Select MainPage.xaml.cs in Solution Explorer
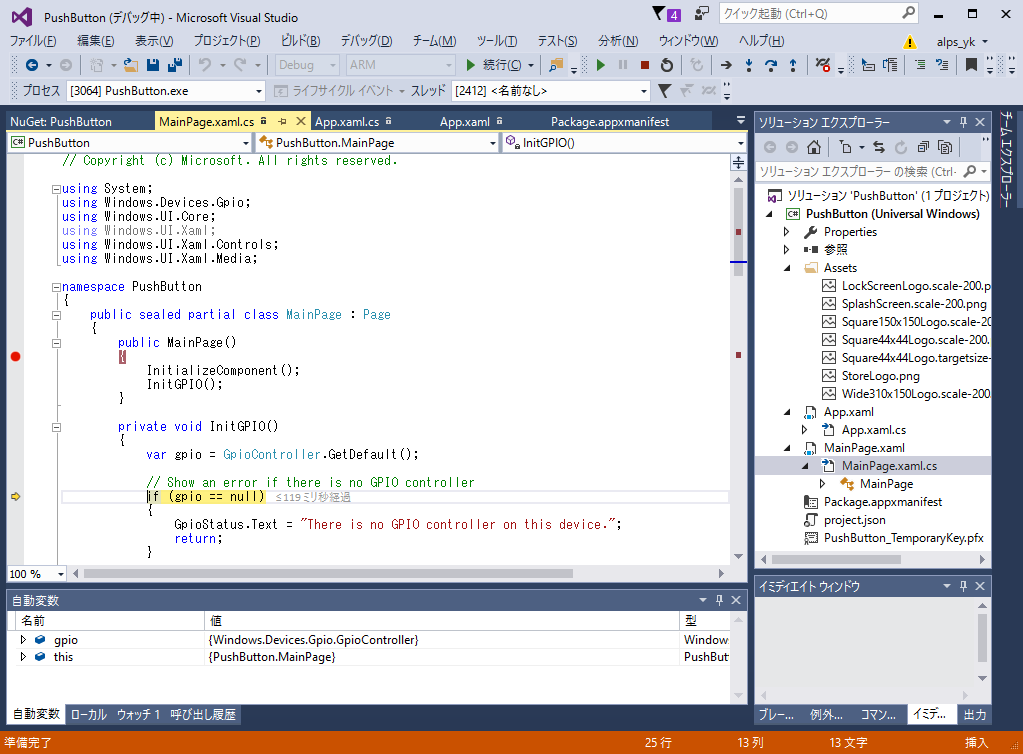The image size is (1023, 754). 889,466
